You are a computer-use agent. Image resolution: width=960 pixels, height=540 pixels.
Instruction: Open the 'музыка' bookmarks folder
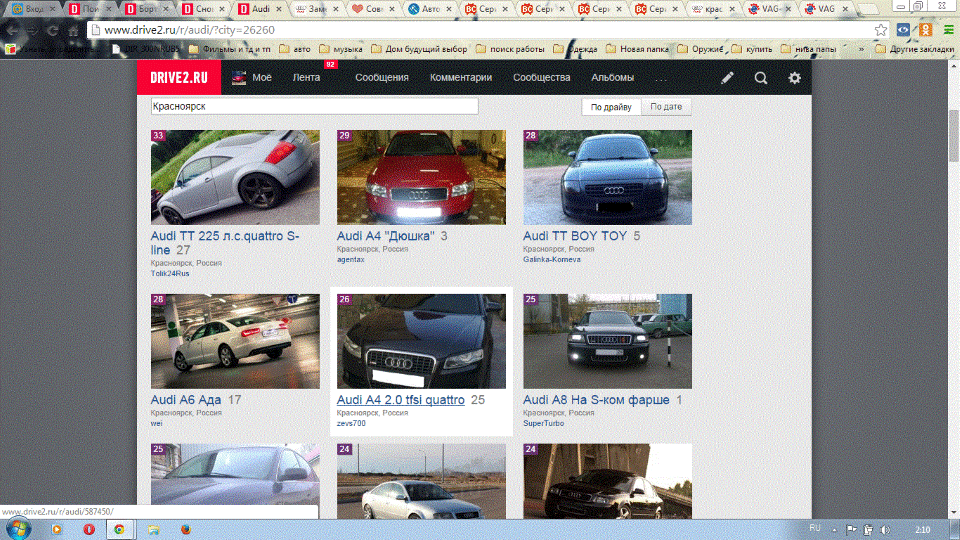pos(340,49)
